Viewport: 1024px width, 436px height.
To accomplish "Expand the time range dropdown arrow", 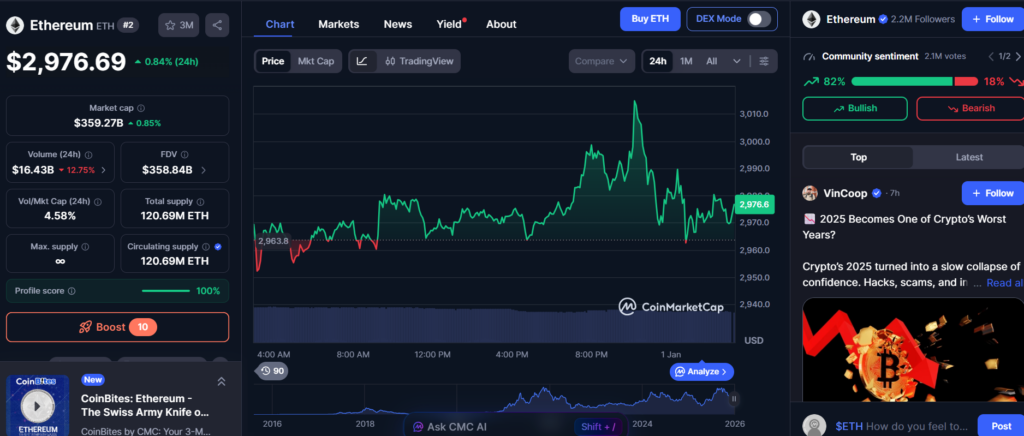I will 737,61.
